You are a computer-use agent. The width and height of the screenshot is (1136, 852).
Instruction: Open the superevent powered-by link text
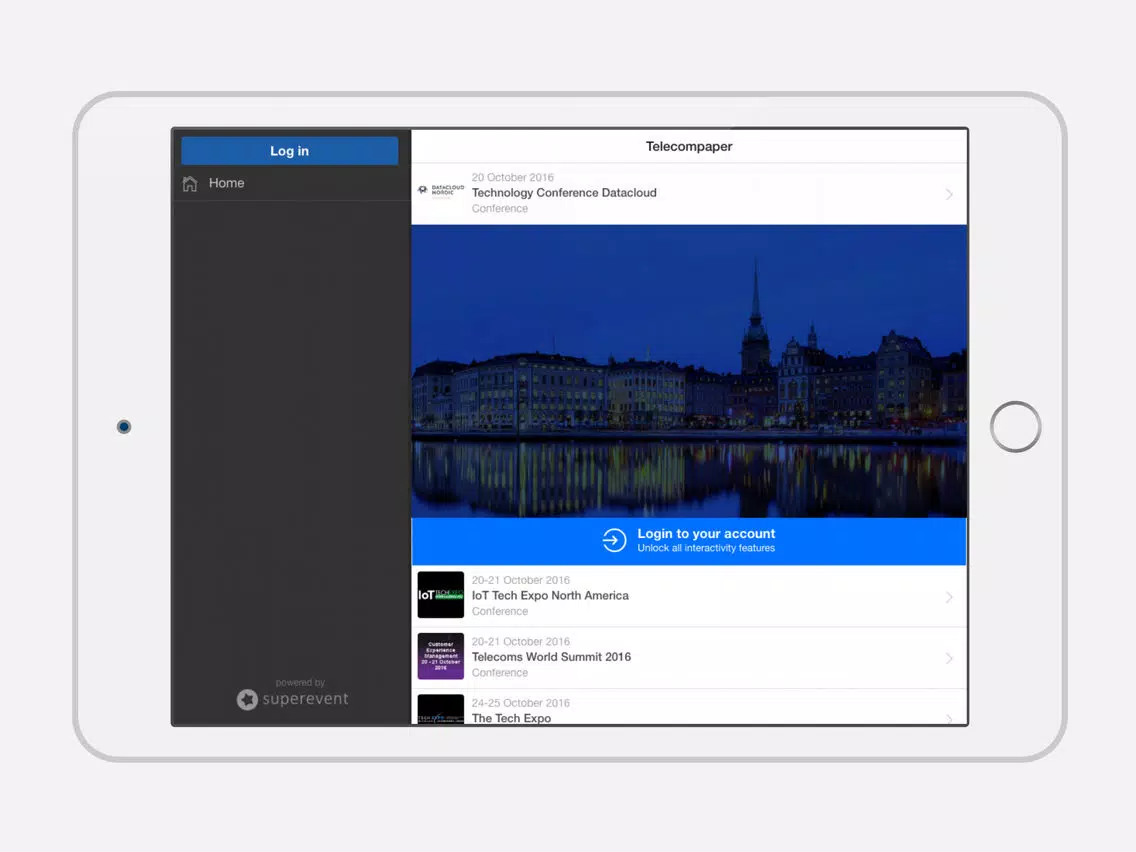point(305,699)
